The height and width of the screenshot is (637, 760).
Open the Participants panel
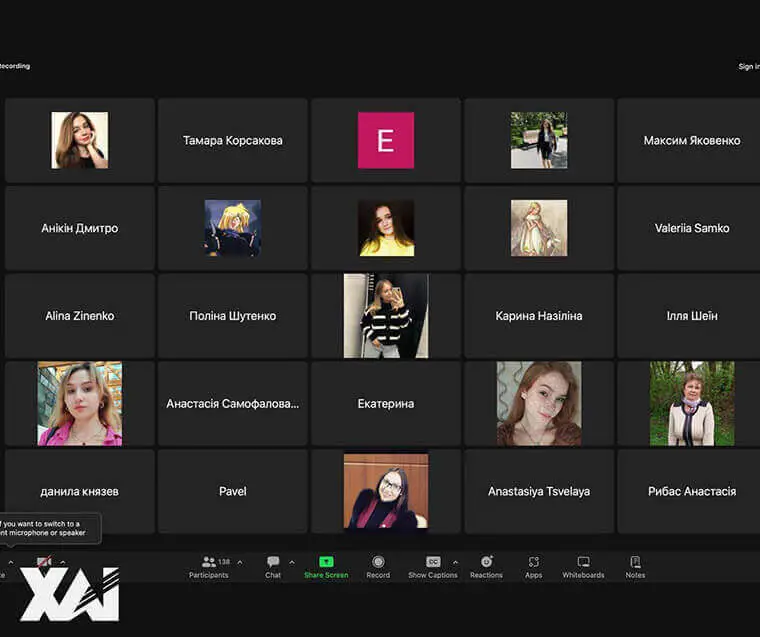[209, 566]
